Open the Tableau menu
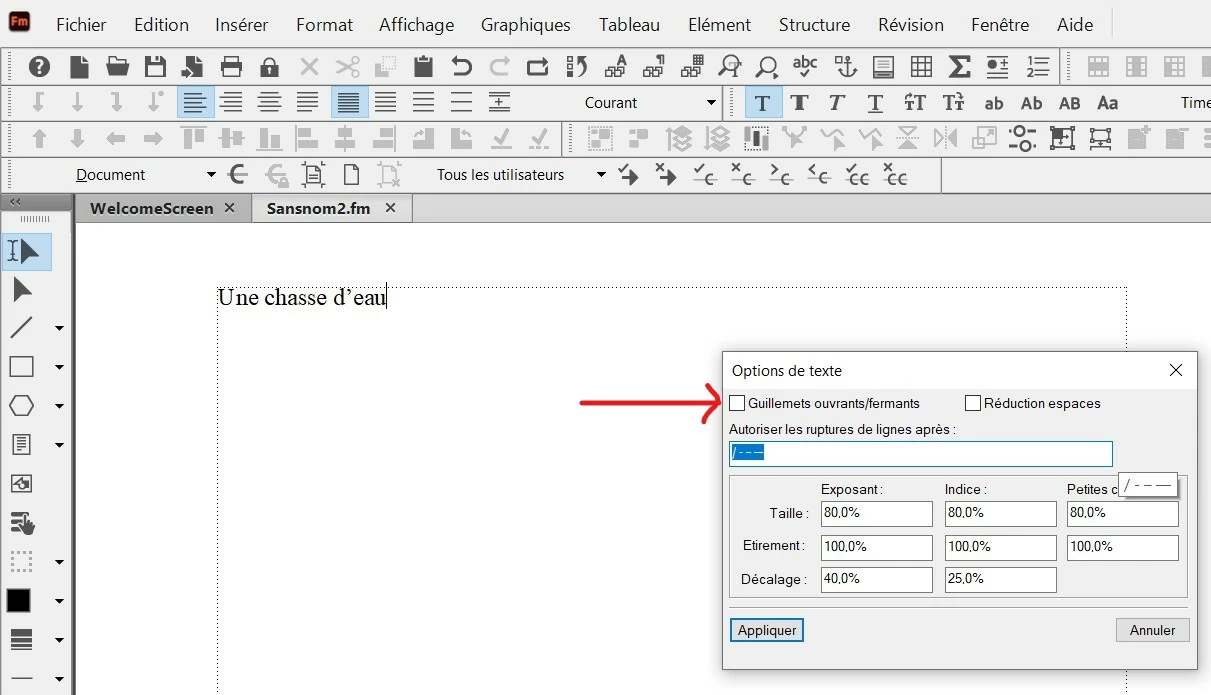The width and height of the screenshot is (1211, 695). pos(630,24)
